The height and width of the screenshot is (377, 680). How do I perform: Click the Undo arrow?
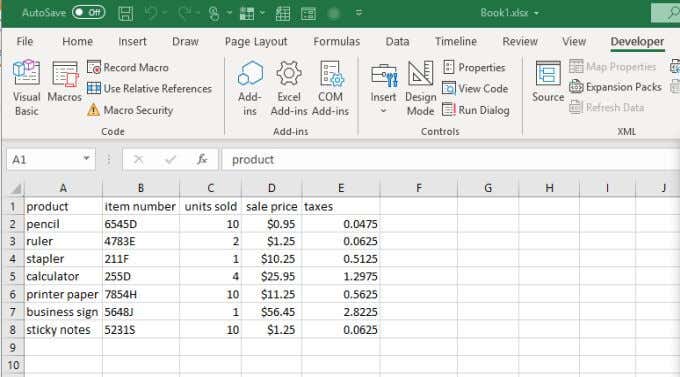[151, 13]
